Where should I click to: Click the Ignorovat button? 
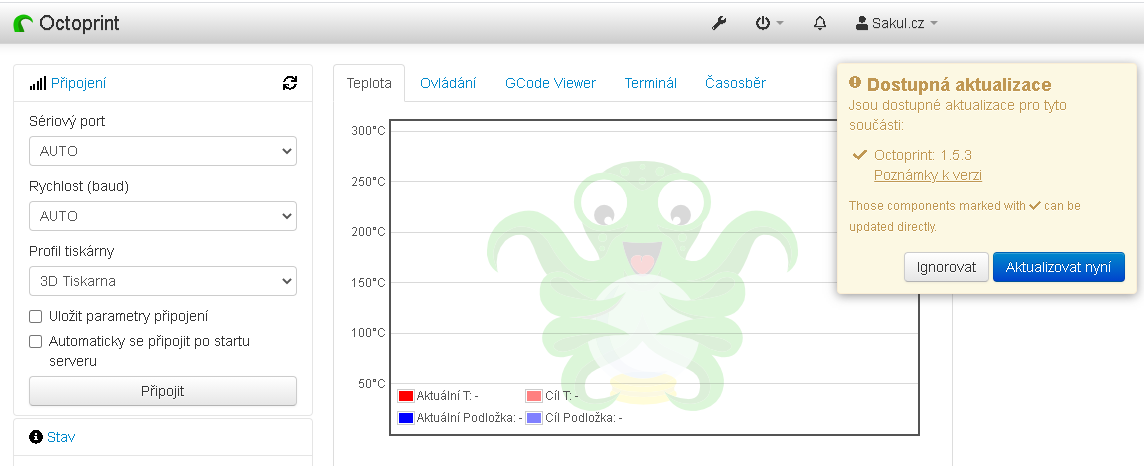(946, 267)
